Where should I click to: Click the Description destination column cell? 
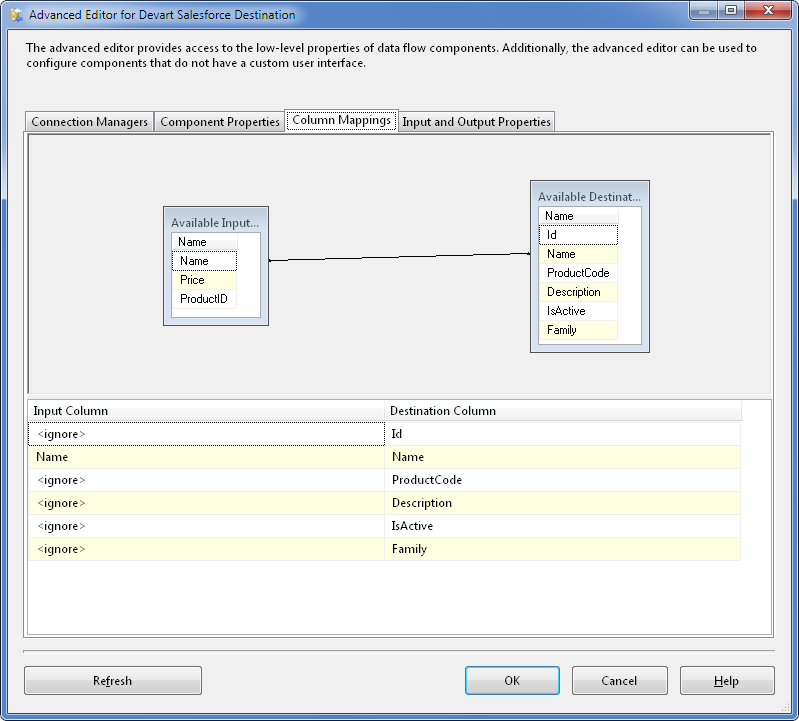click(563, 503)
